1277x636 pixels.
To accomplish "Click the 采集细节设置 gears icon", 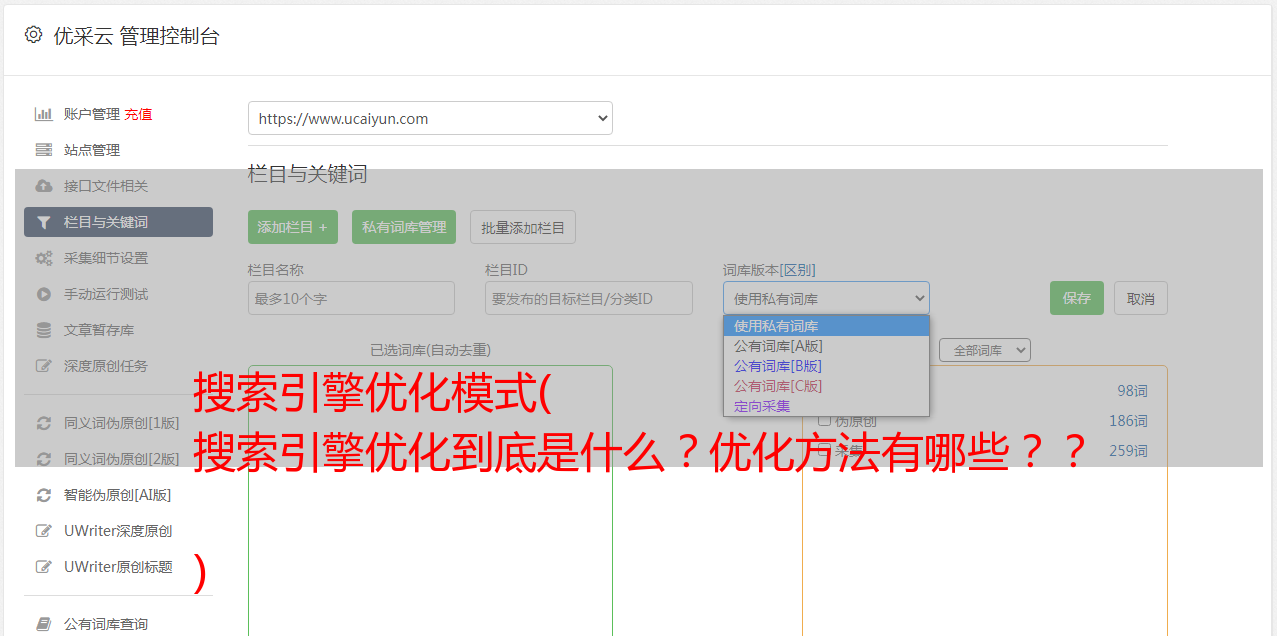I will click(43, 258).
